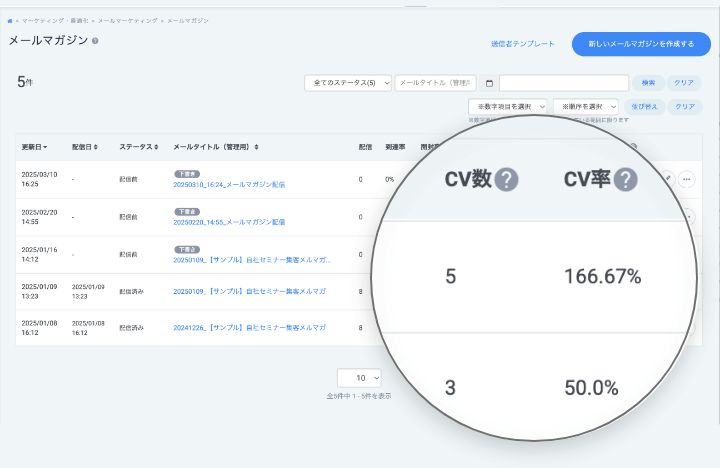Open the 全てのステータス(5) dropdown
Viewport: 720px width, 468px height.
tap(348, 83)
